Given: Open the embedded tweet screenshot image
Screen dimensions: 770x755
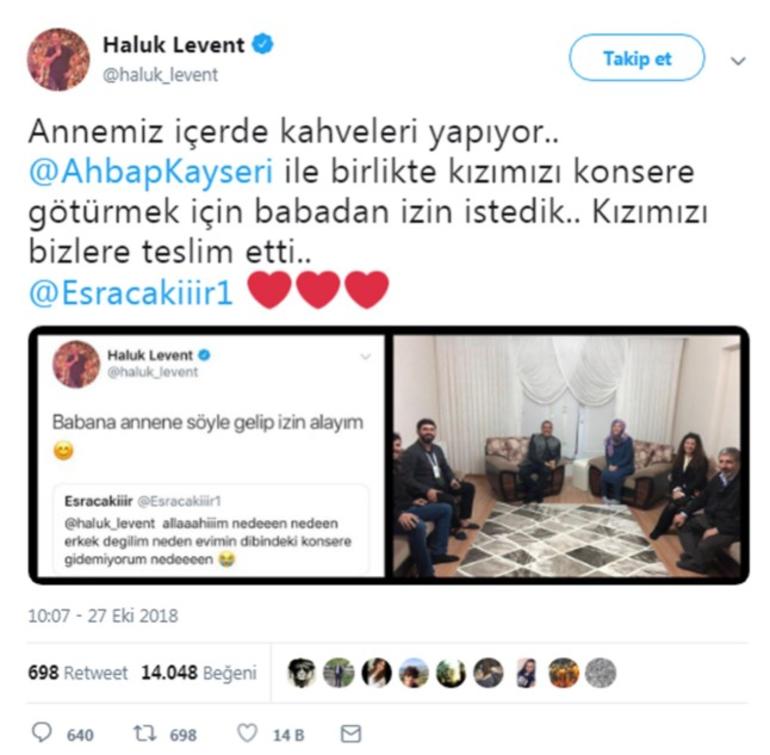Looking at the screenshot, I should click(211, 456).
